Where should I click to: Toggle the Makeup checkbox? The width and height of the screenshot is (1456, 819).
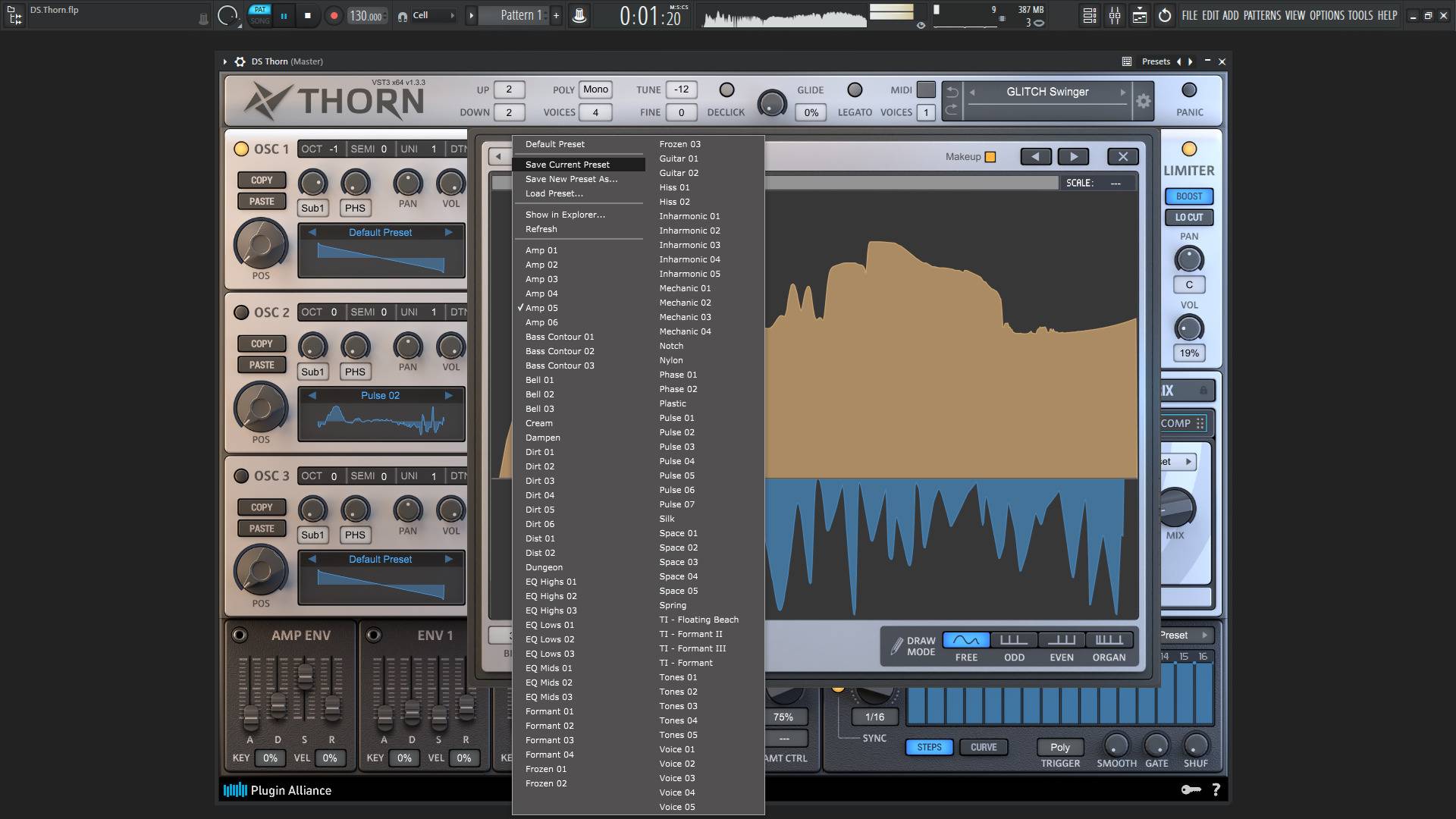pyautogui.click(x=990, y=157)
